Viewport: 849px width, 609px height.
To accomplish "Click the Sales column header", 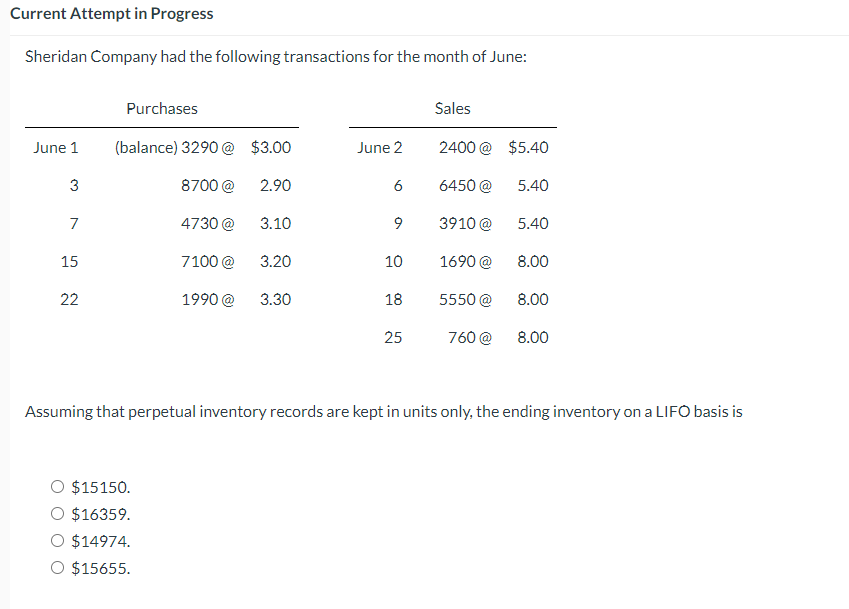I will pyautogui.click(x=452, y=108).
